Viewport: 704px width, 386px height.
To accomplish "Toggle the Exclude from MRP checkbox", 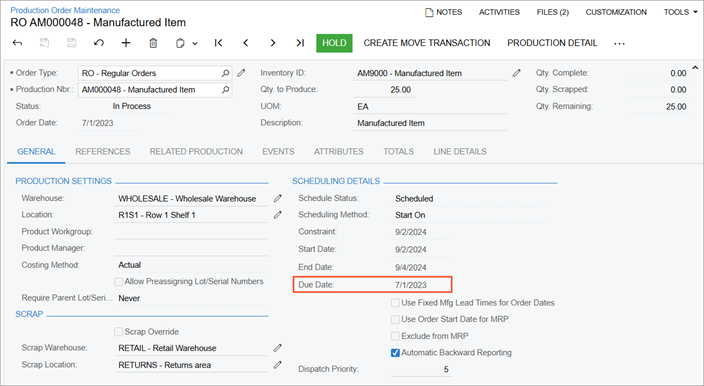I will pos(395,336).
